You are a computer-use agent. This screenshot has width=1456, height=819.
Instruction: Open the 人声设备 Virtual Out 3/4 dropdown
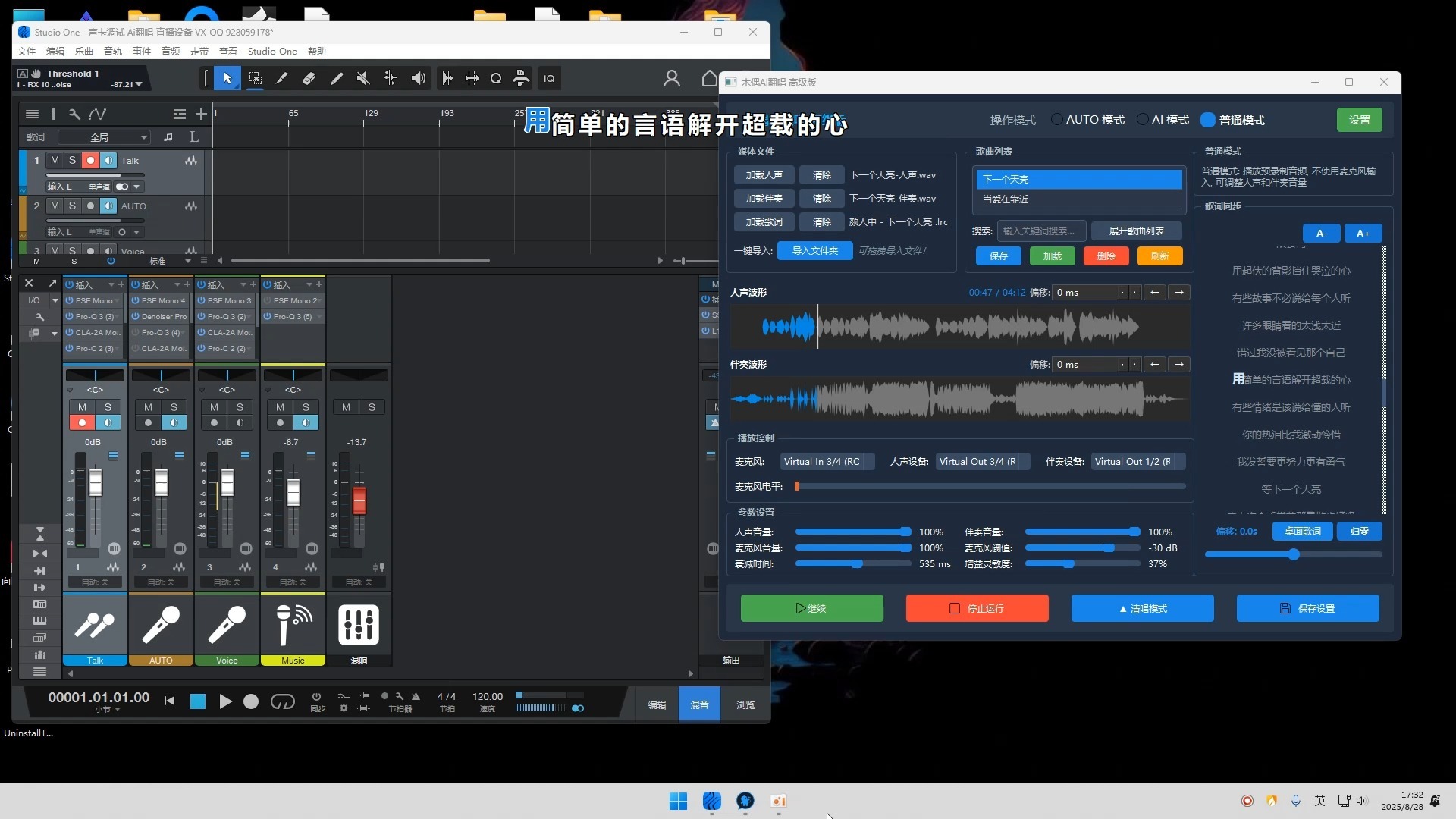point(983,461)
